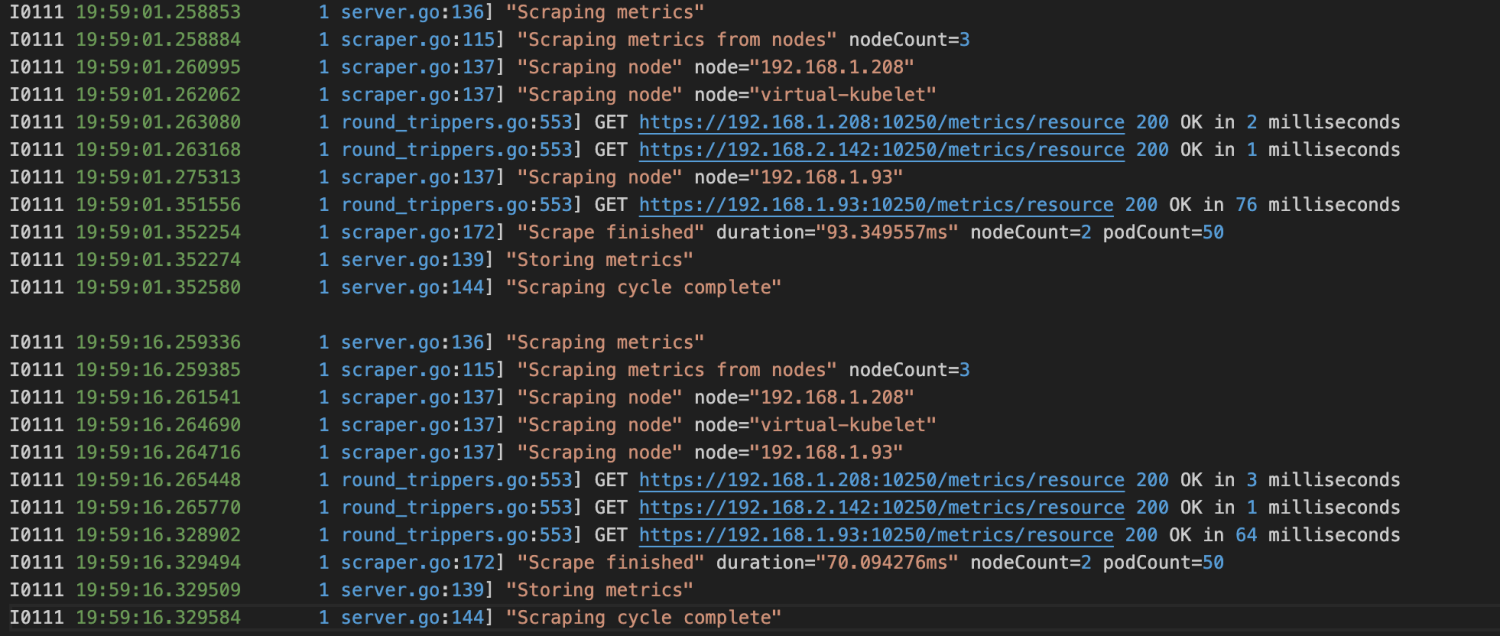
Task: Open the 192.168.1.208 metrics link answered in 2 milliseconds
Action: pos(881,122)
